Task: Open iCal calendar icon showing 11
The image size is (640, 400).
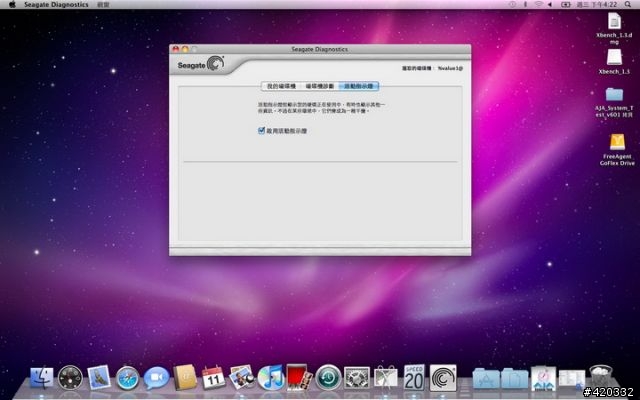Action: pyautogui.click(x=213, y=378)
